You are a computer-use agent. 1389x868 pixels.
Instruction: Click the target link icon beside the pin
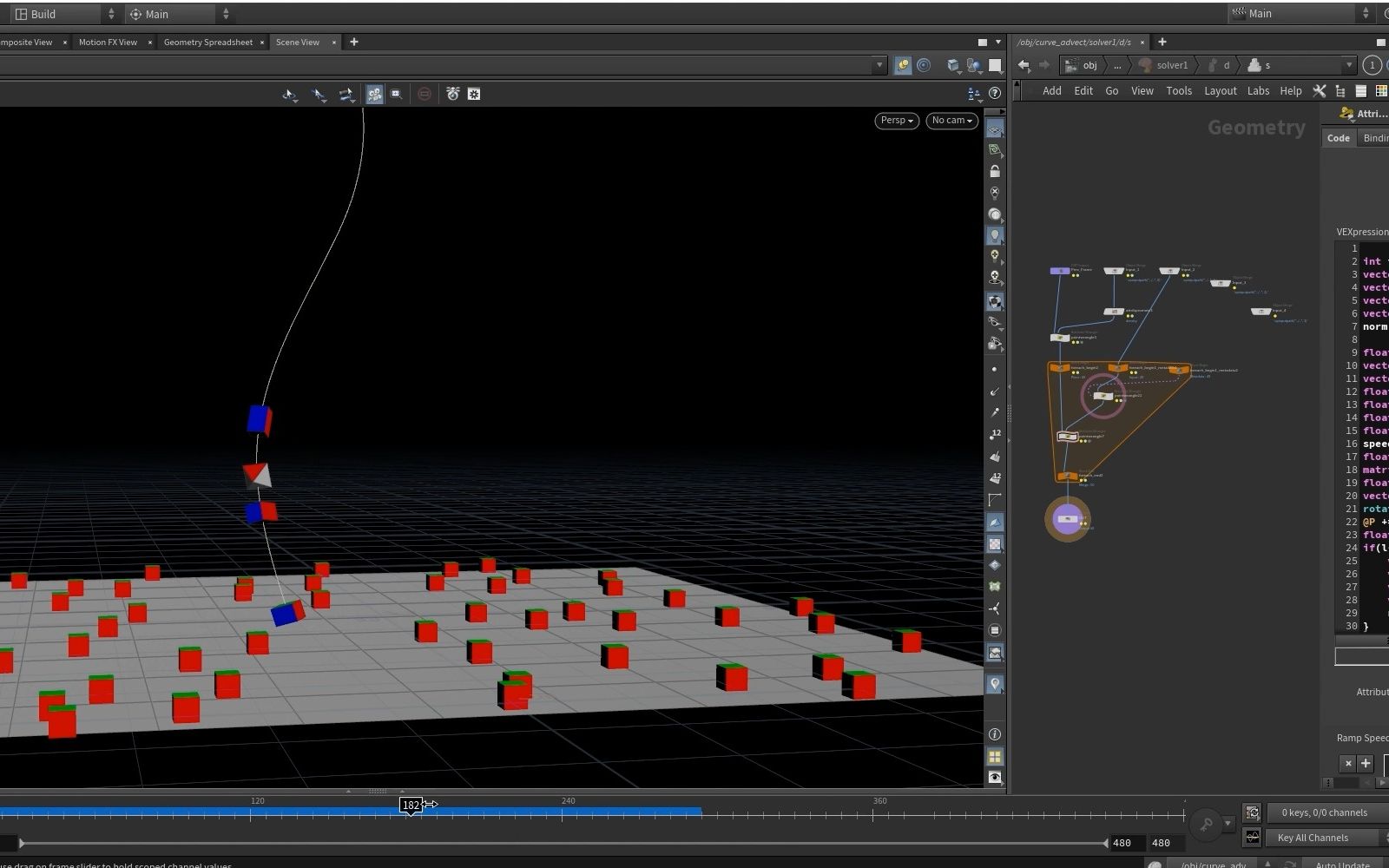924,65
